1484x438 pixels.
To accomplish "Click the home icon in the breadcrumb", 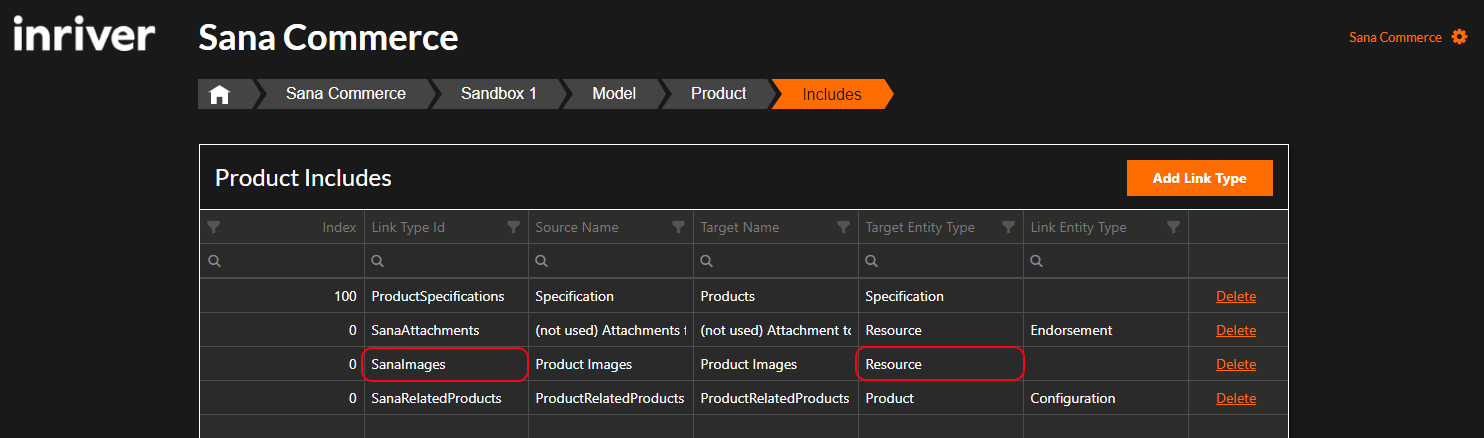I will click(219, 94).
